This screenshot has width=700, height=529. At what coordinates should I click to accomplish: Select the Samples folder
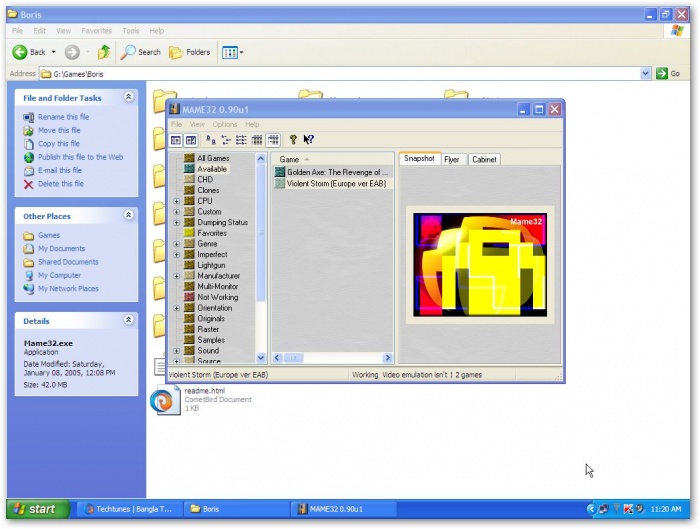point(211,340)
